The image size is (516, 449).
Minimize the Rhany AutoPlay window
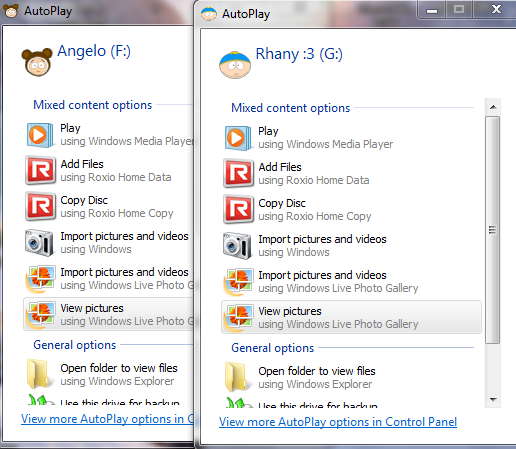(432, 10)
